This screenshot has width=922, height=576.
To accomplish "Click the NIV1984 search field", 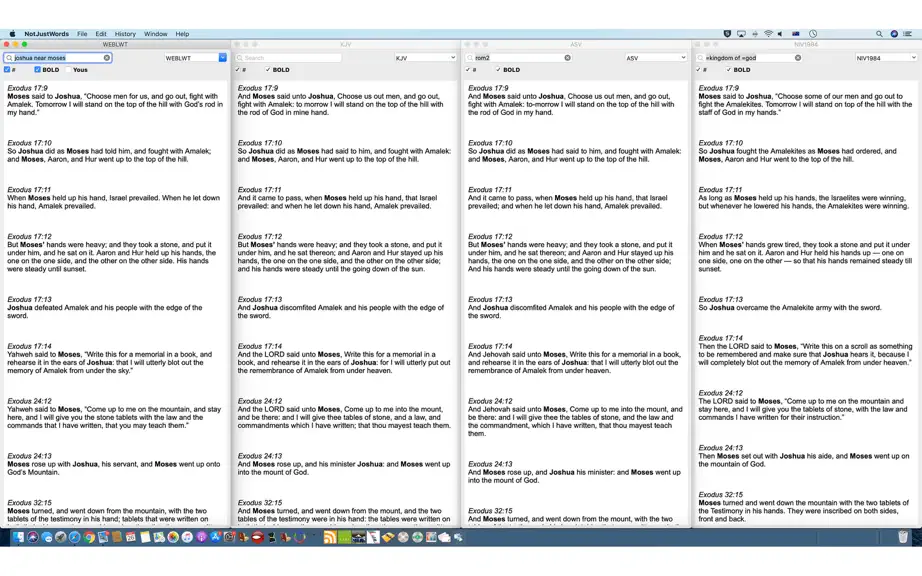I will [749, 58].
